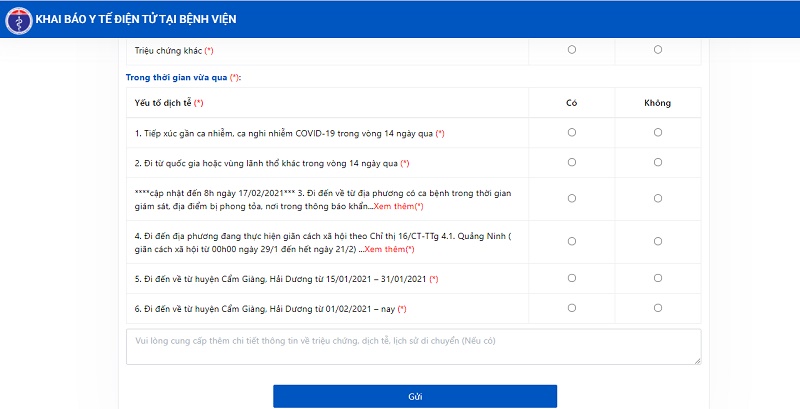Choose 'Có' for Cẩm Giàng 15/01/2021–31/01/2021

[x=571, y=277]
